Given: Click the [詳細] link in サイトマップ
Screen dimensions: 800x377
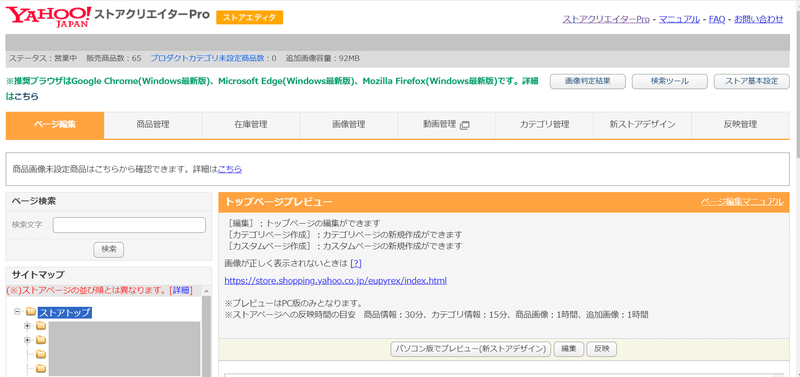Looking at the screenshot, I should tap(181, 290).
